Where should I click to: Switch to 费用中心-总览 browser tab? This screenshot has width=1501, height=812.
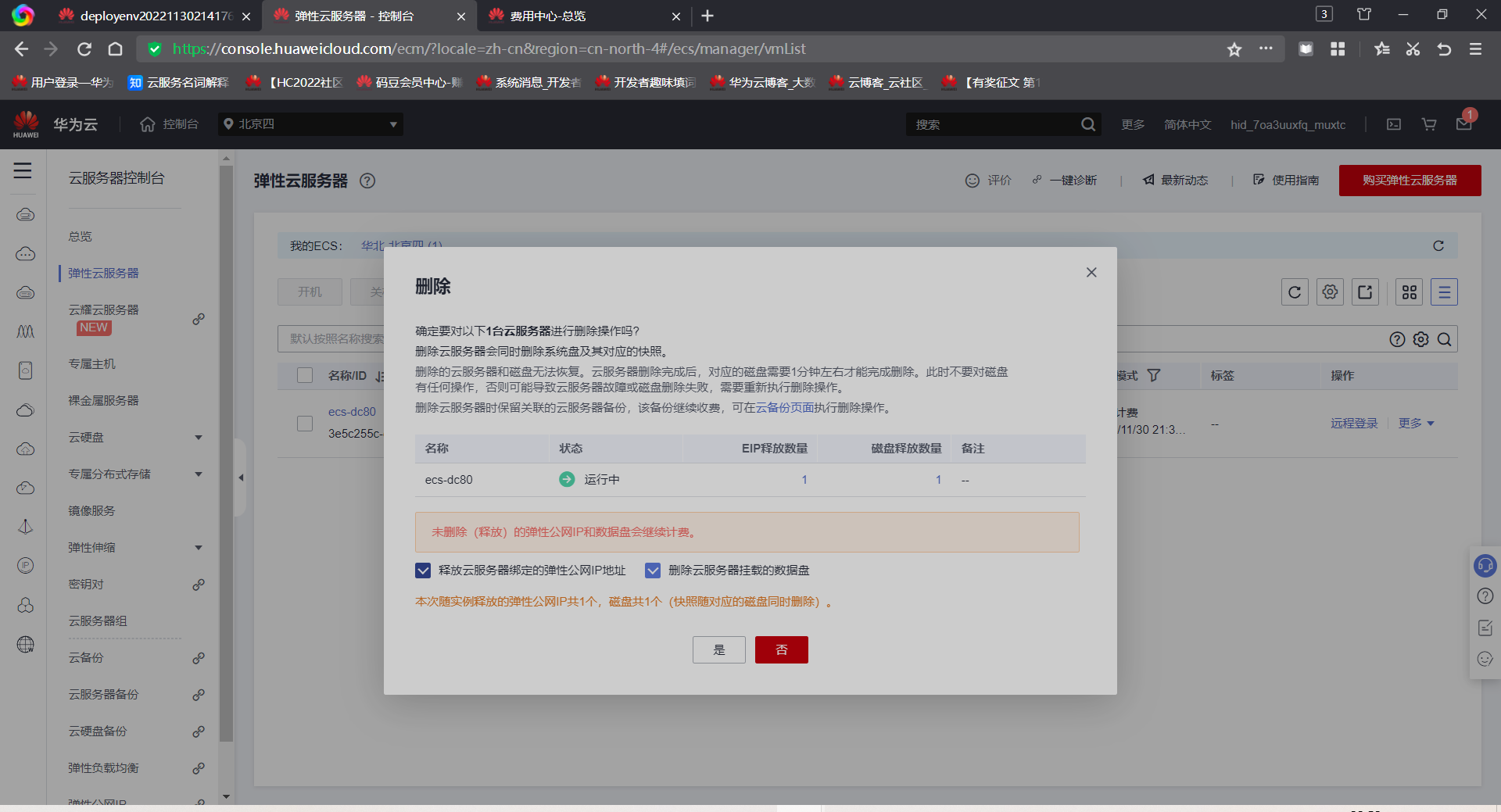585,16
